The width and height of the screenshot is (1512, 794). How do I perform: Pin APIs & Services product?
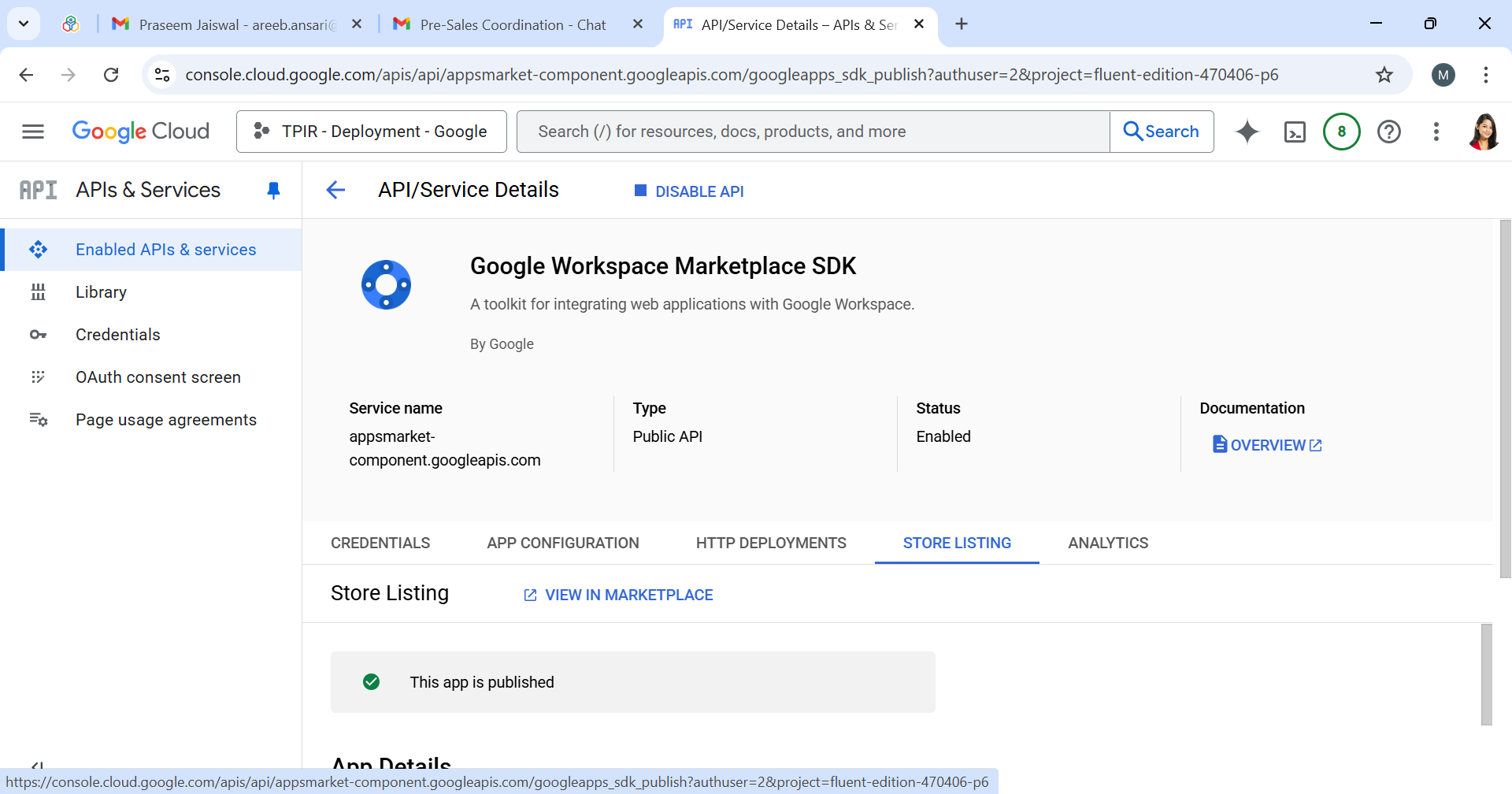pyautogui.click(x=273, y=190)
